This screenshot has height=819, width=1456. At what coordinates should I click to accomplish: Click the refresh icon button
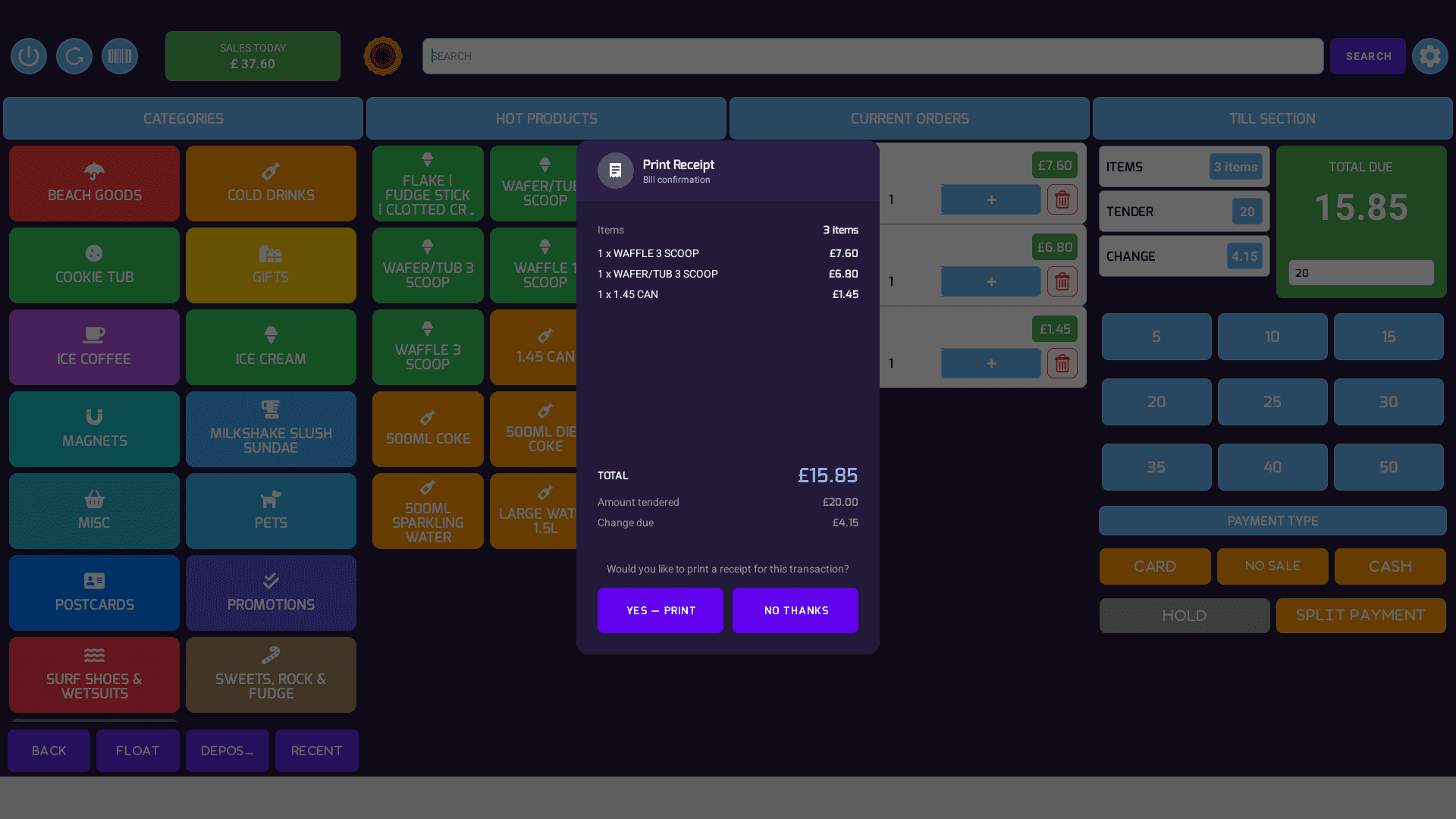tap(74, 56)
